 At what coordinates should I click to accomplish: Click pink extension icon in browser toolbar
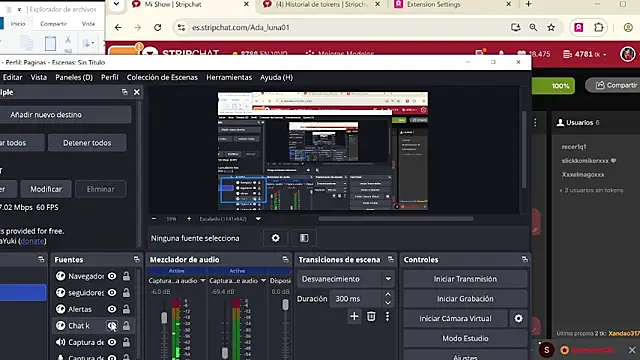coord(578,27)
